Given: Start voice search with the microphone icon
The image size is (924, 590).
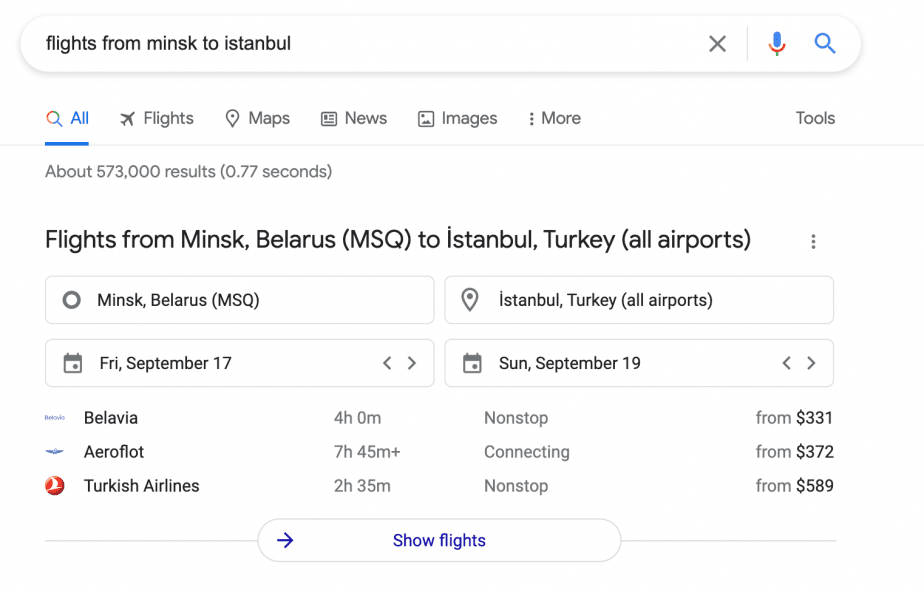Looking at the screenshot, I should (777, 44).
